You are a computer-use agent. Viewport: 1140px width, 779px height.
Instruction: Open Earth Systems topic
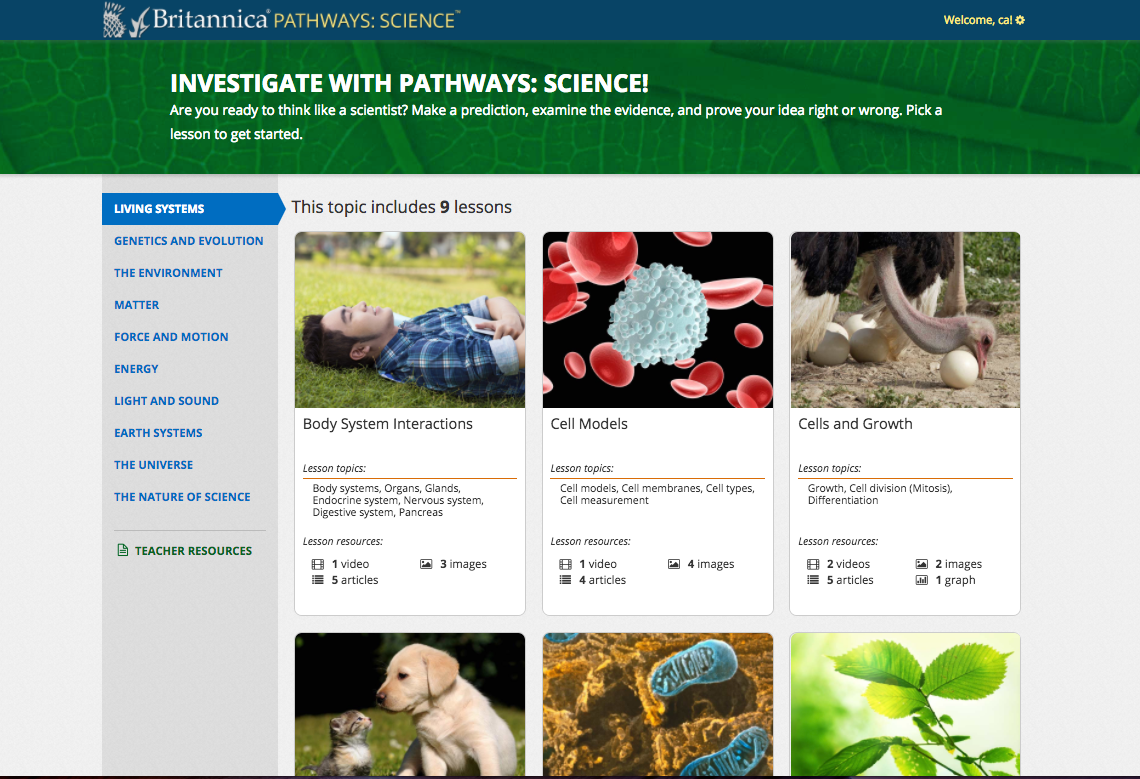(x=158, y=433)
